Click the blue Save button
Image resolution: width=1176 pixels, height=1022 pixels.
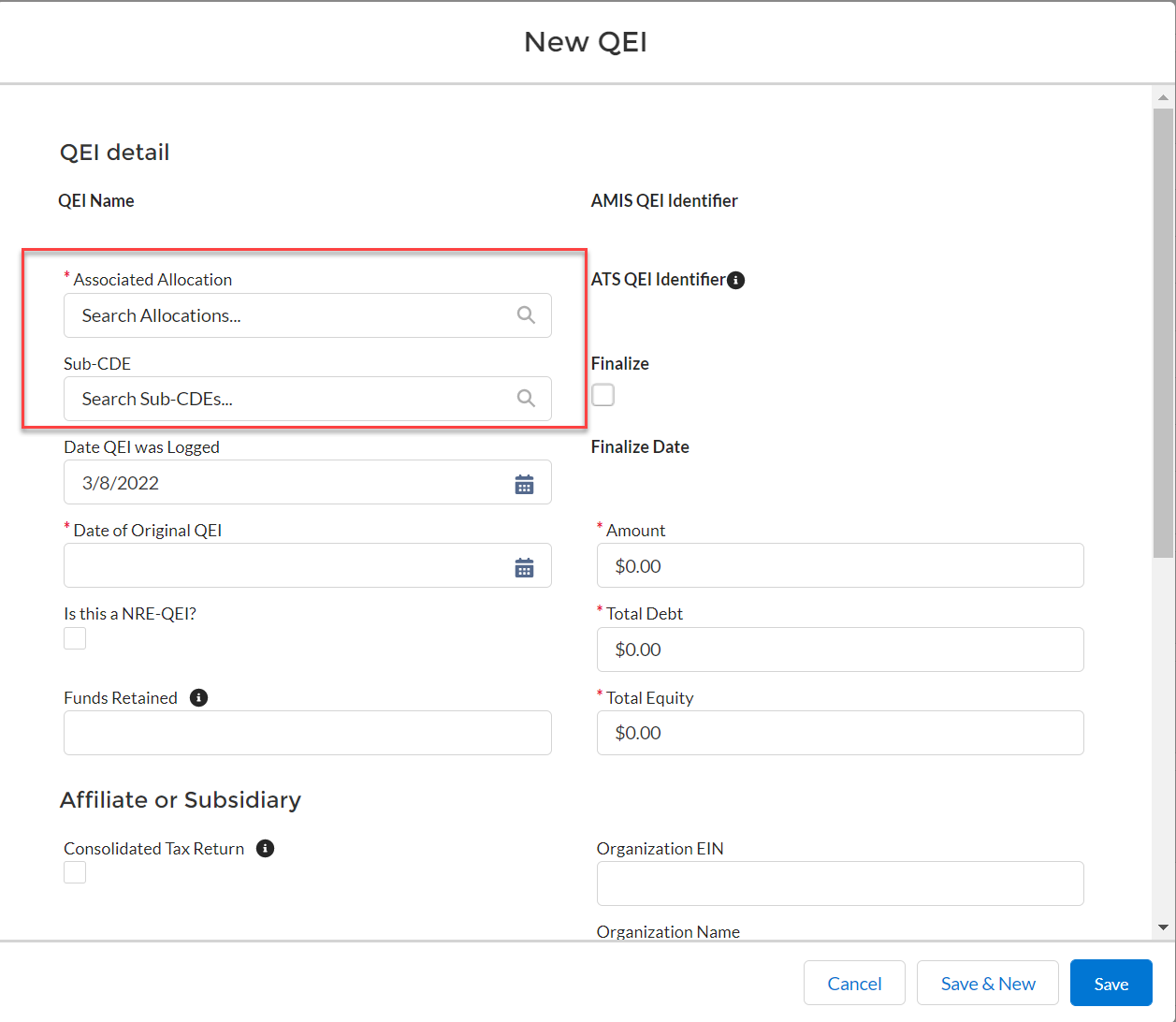click(1111, 984)
